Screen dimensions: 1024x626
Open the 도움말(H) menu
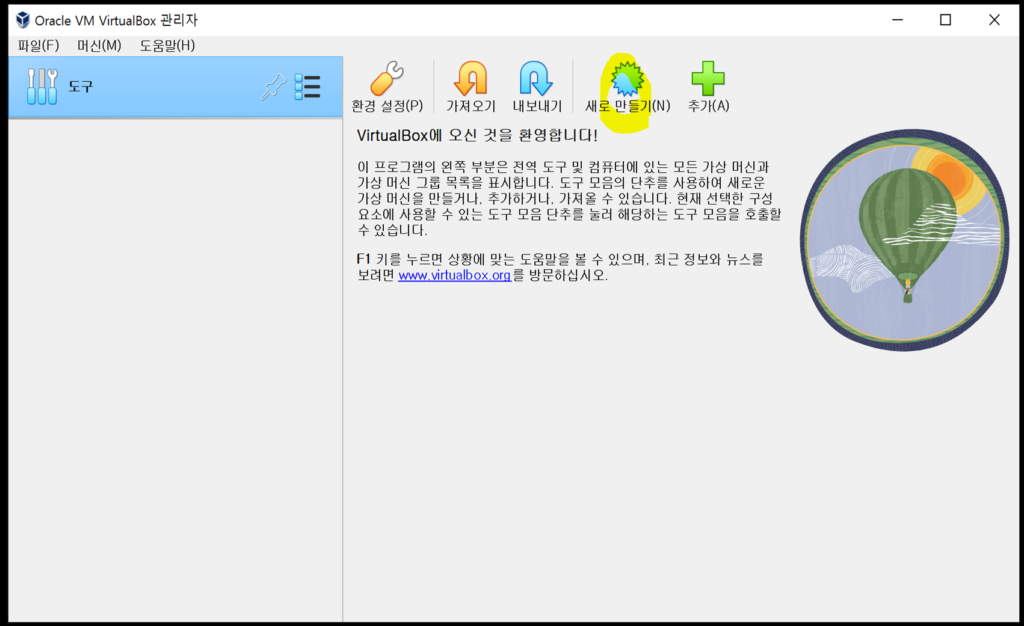(x=167, y=46)
